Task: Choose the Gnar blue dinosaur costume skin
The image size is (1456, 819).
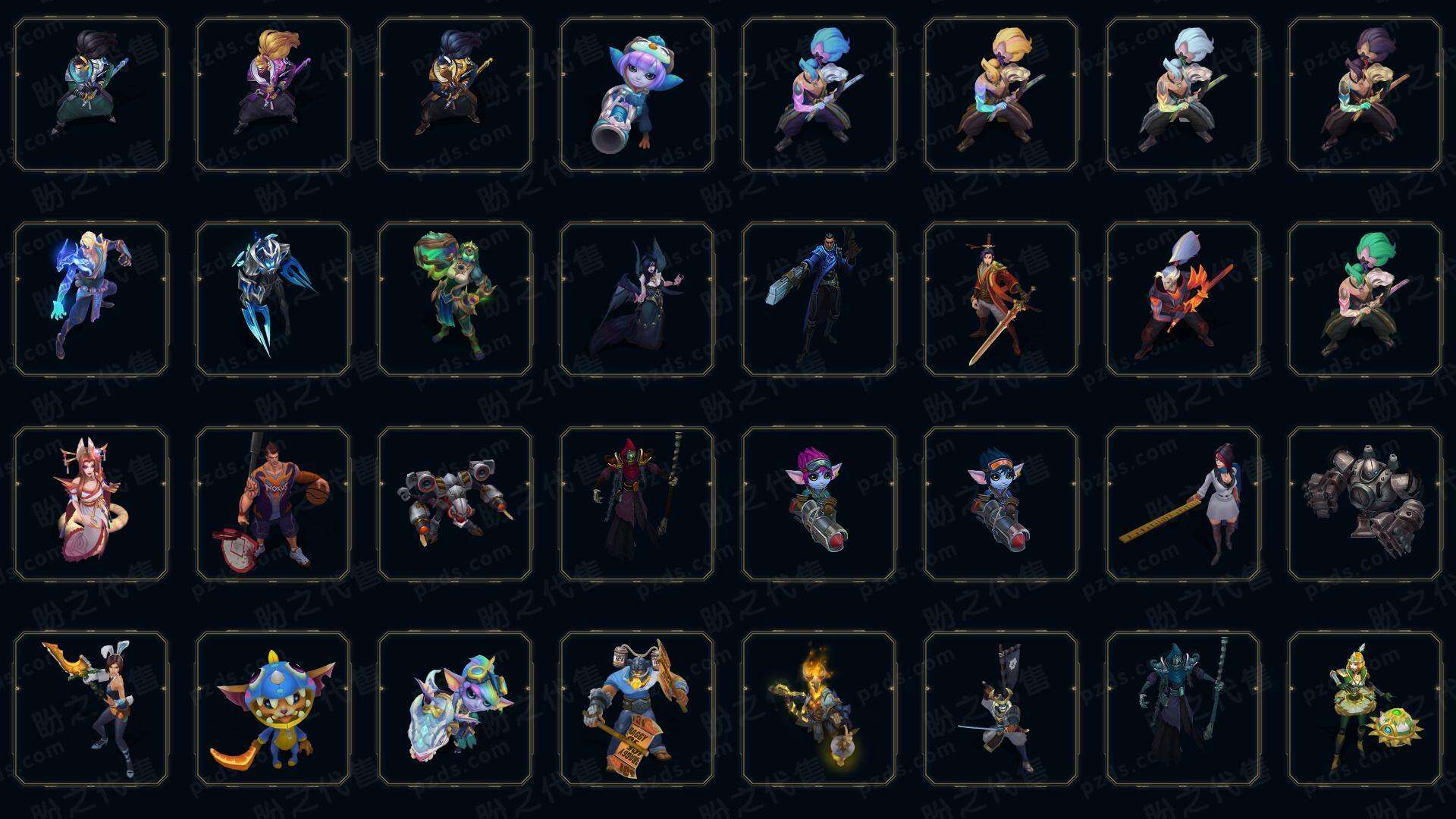Action: pyautogui.click(x=273, y=709)
